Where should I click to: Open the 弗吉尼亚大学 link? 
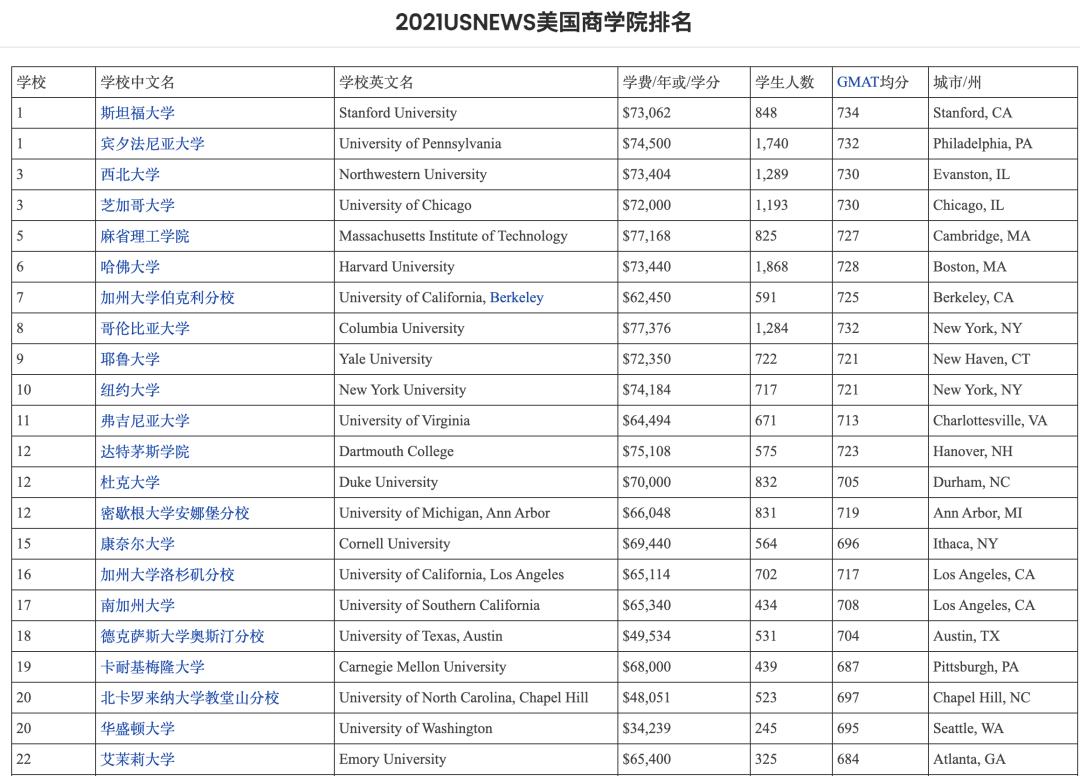[145, 421]
